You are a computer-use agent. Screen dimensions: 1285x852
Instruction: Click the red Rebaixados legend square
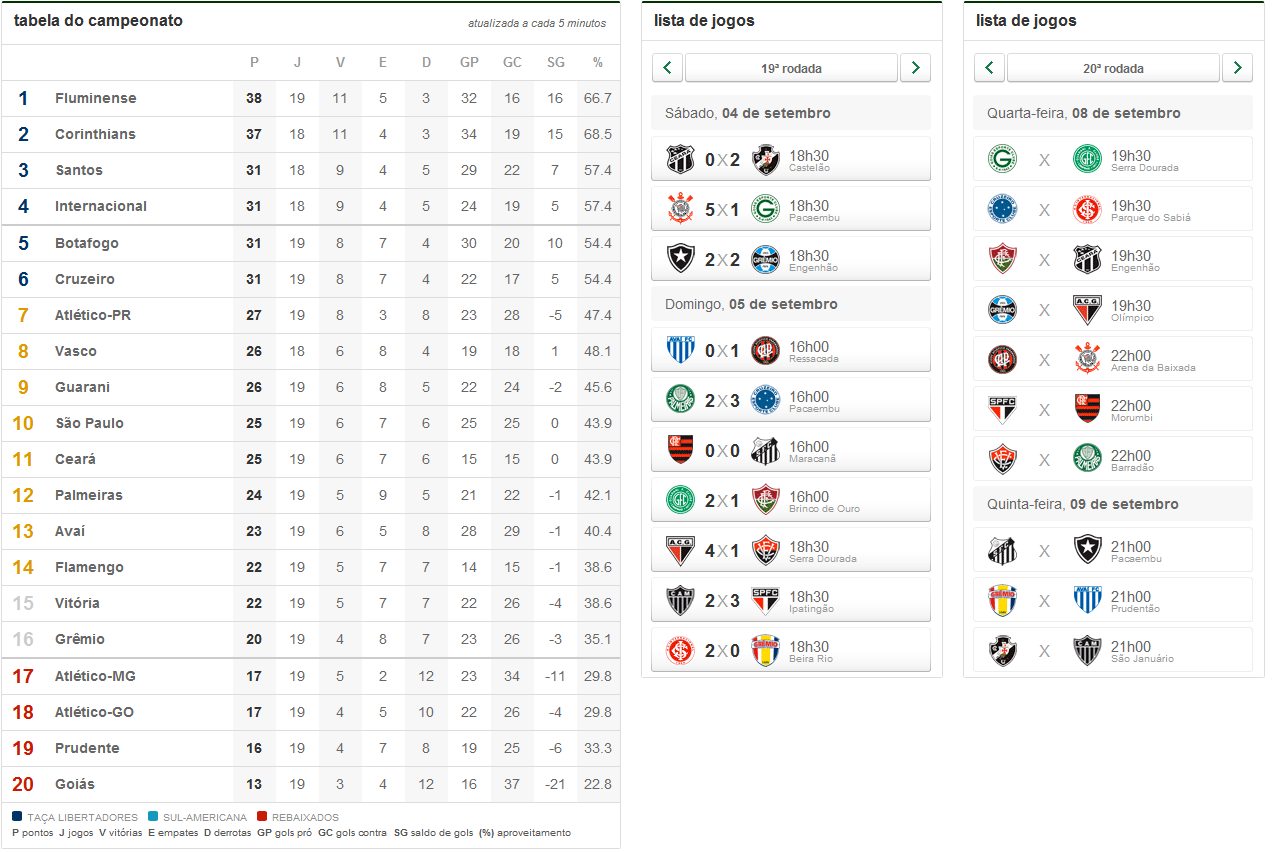tap(262, 817)
